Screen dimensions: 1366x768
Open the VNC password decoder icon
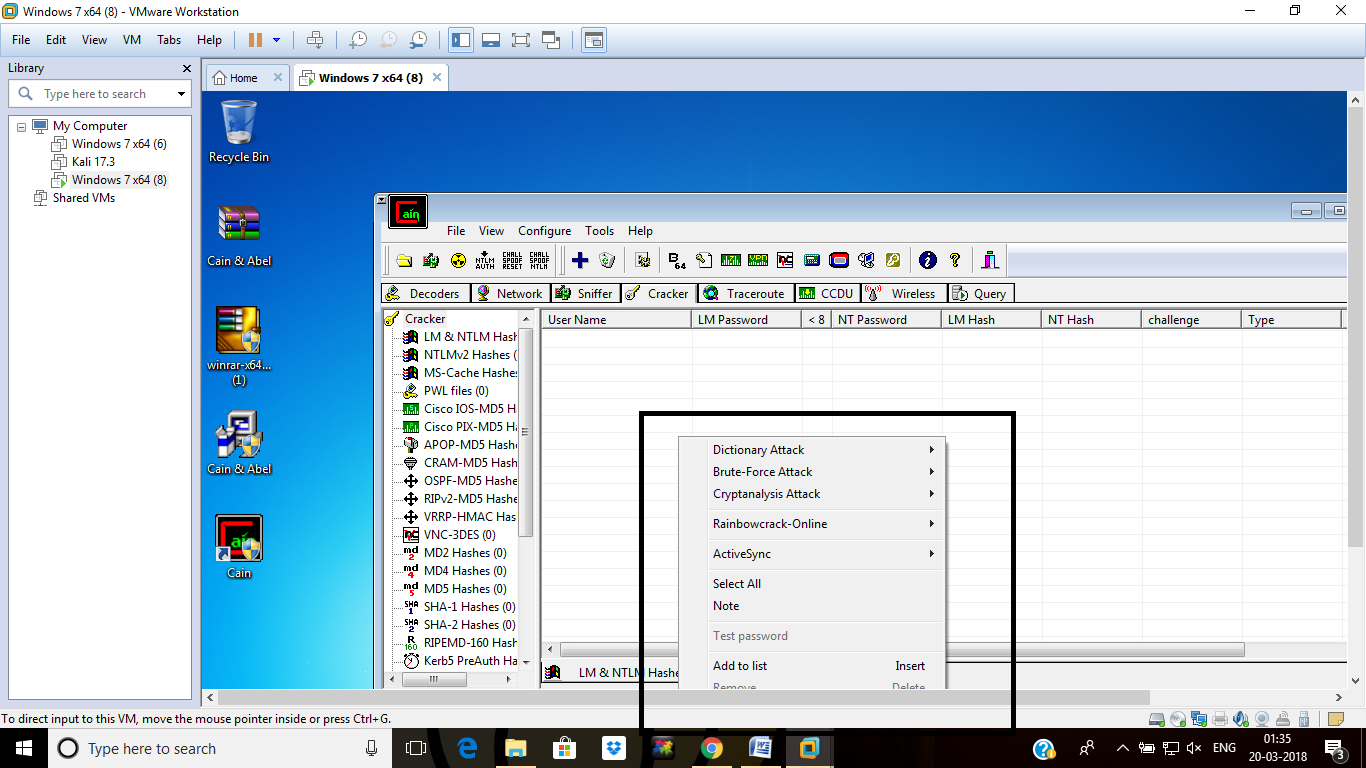point(785,261)
